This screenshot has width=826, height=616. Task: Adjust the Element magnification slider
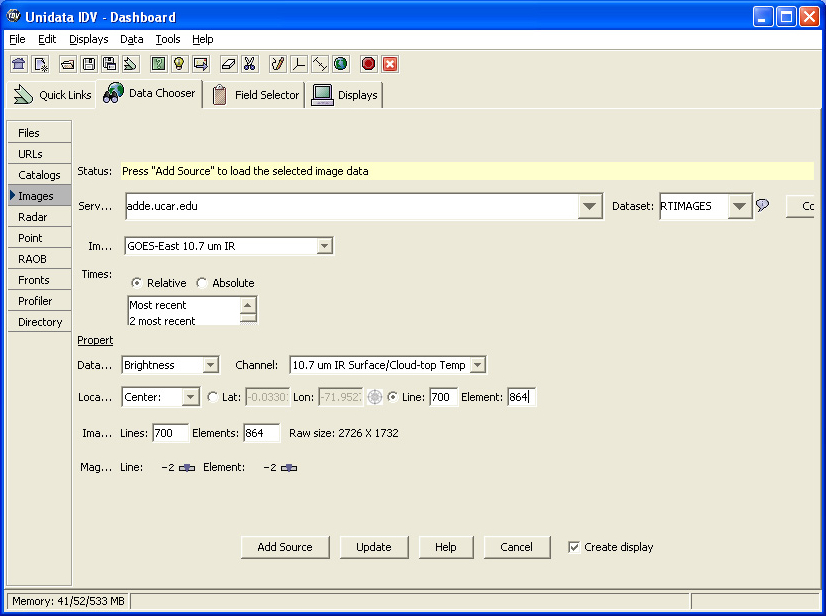pyautogui.click(x=289, y=467)
